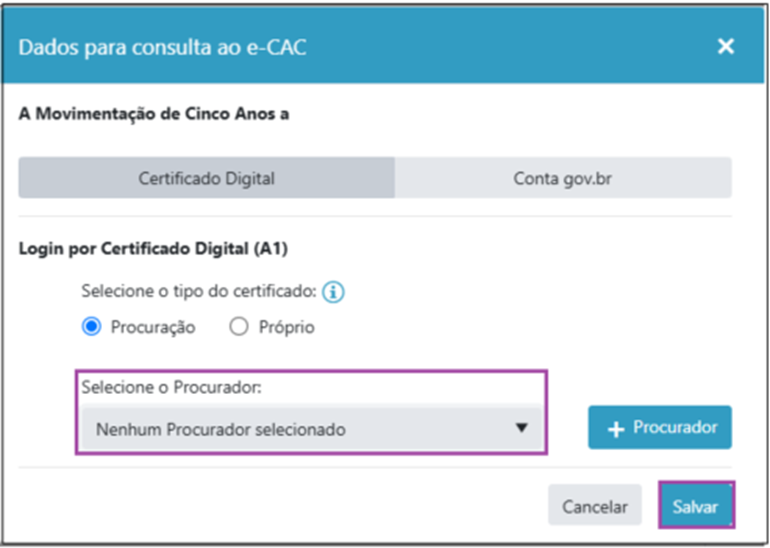
Task: Expand the Procurador dropdown arrow
Action: 522,428
